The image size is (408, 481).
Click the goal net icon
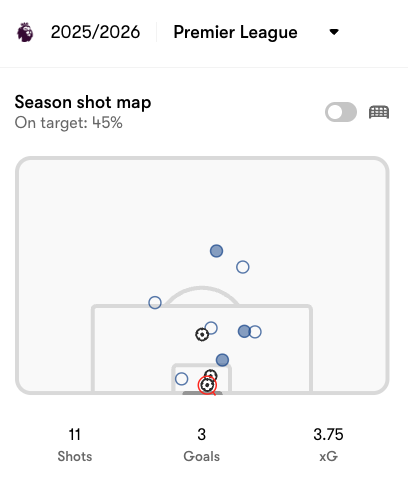(x=379, y=112)
